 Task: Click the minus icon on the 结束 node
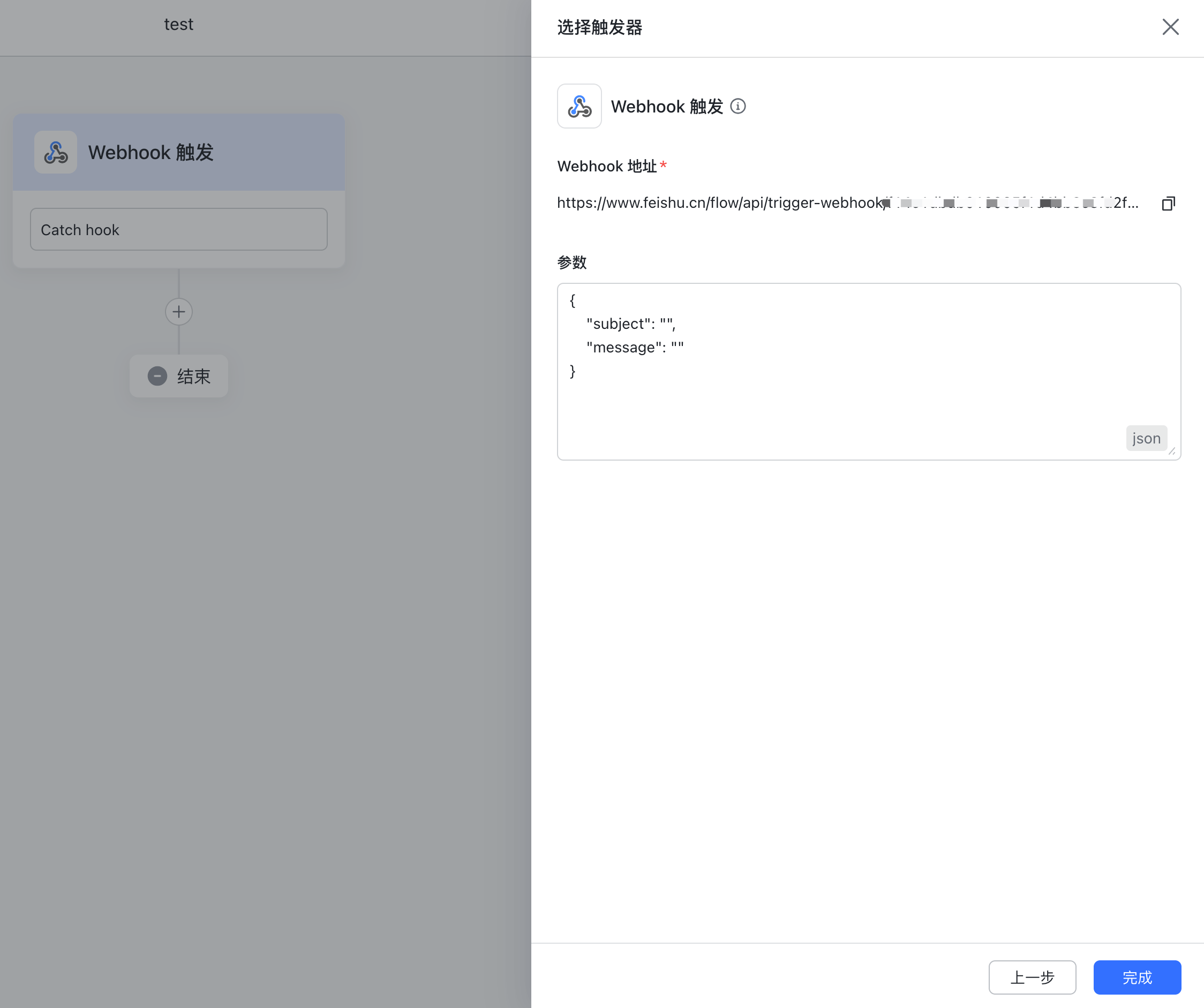coord(157,376)
